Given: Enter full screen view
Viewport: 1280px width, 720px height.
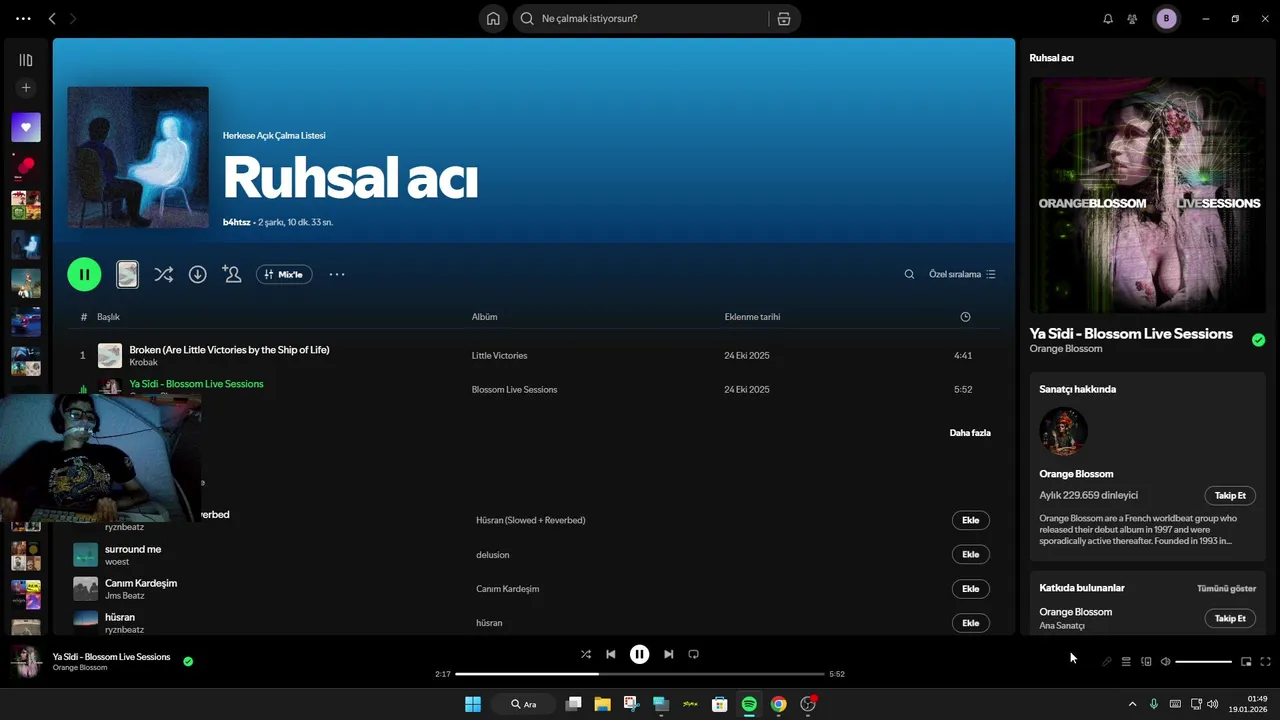Looking at the screenshot, I should pos(1265,661).
